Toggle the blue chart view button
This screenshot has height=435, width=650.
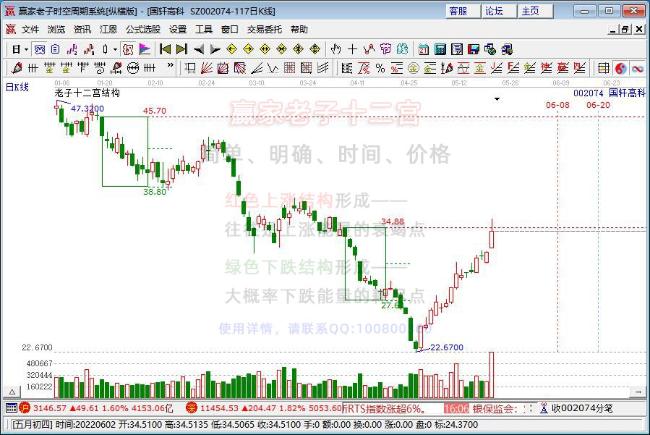[40, 49]
